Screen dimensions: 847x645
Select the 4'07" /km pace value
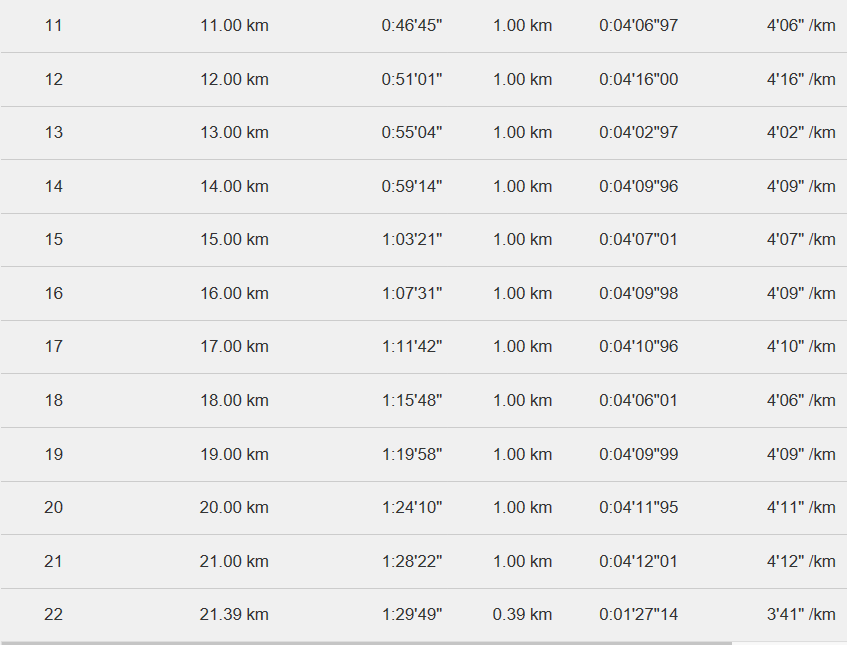point(801,239)
